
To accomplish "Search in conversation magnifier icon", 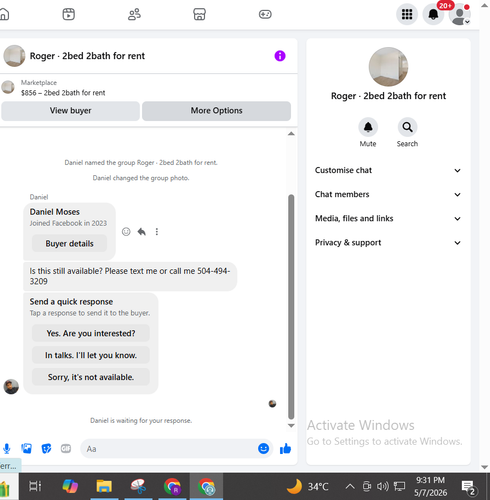I will coord(407,127).
